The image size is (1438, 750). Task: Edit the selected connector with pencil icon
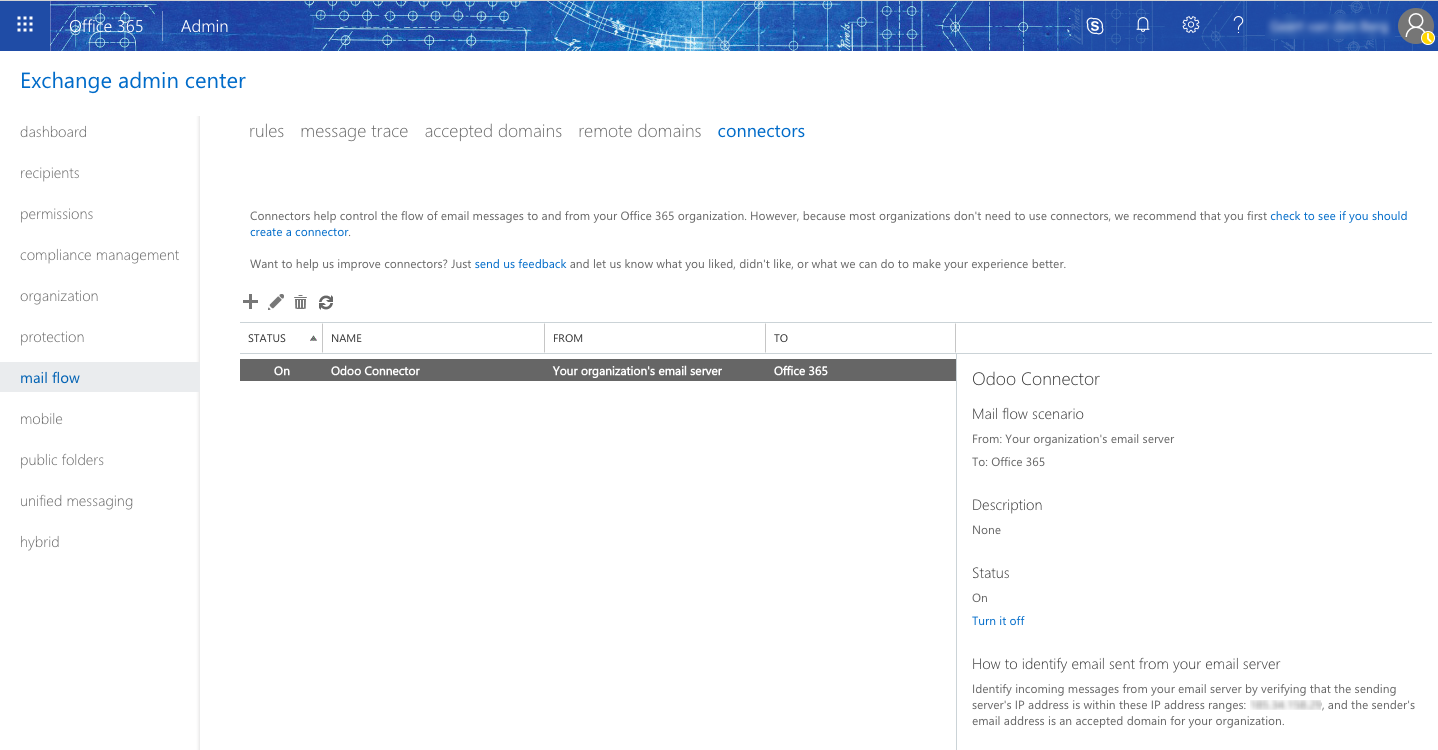pyautogui.click(x=277, y=301)
